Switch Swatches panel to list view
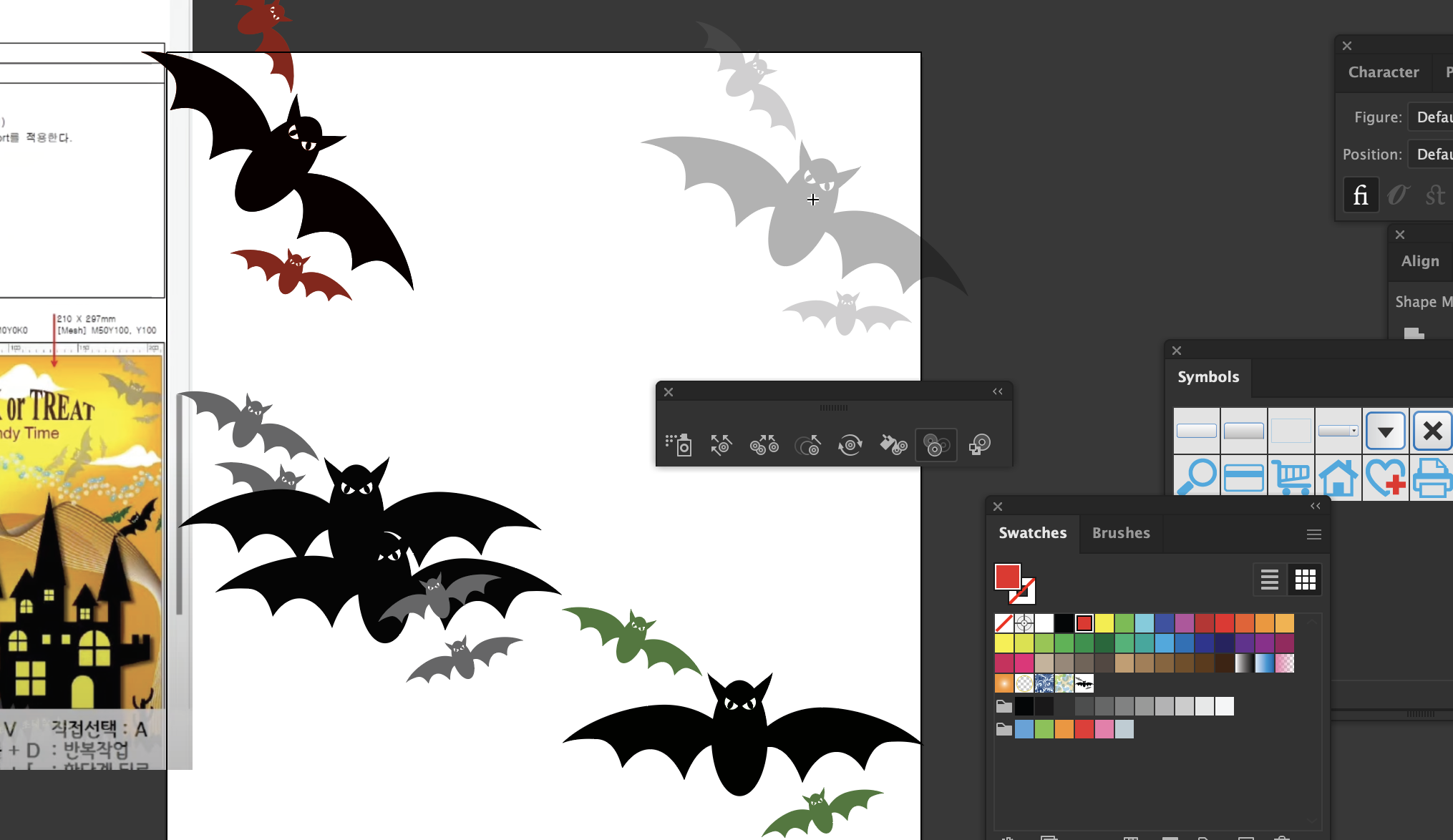Image resolution: width=1453 pixels, height=840 pixels. (x=1269, y=580)
